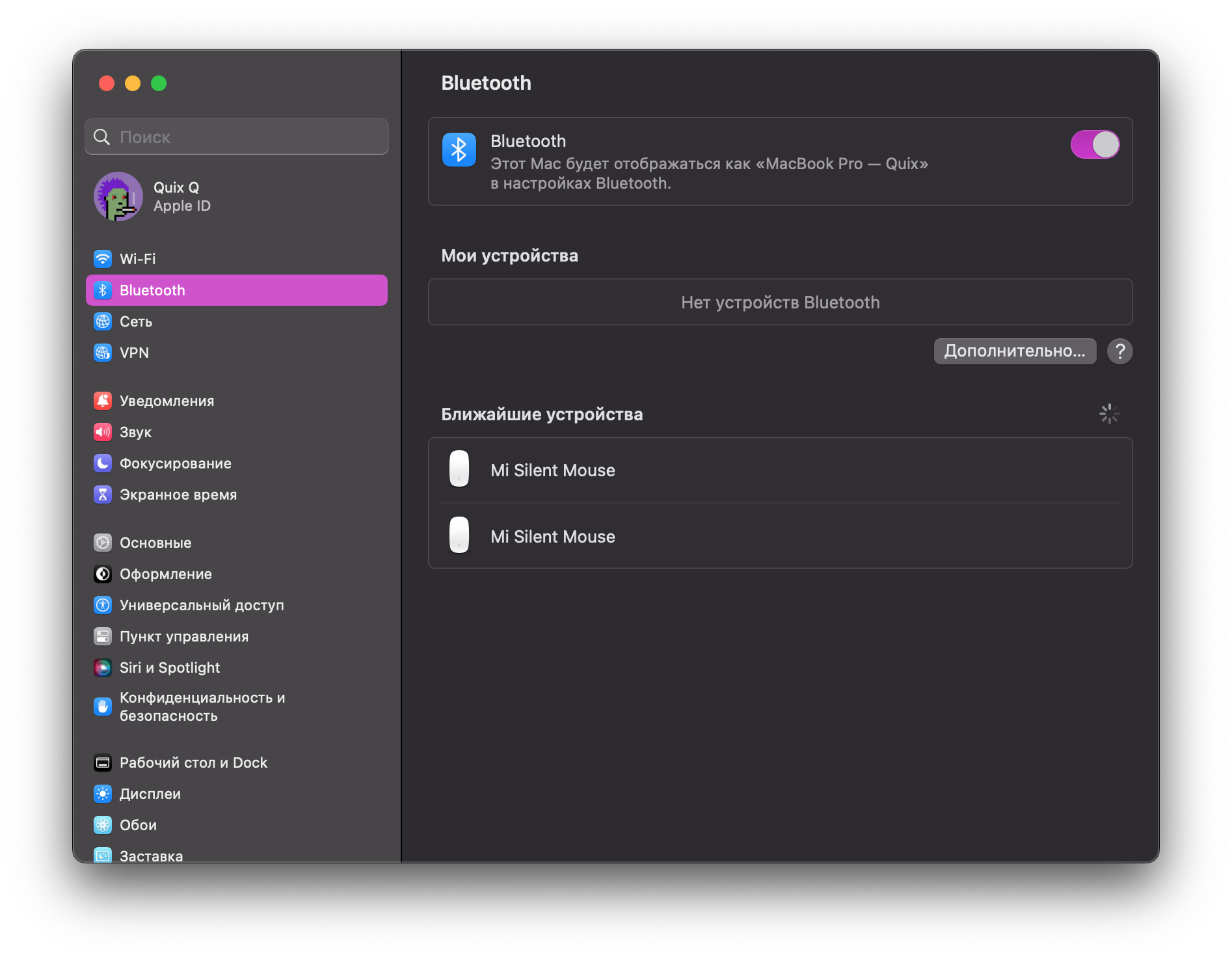1232x959 pixels.
Task: Click the large Bluetooth logo icon
Action: 459,150
